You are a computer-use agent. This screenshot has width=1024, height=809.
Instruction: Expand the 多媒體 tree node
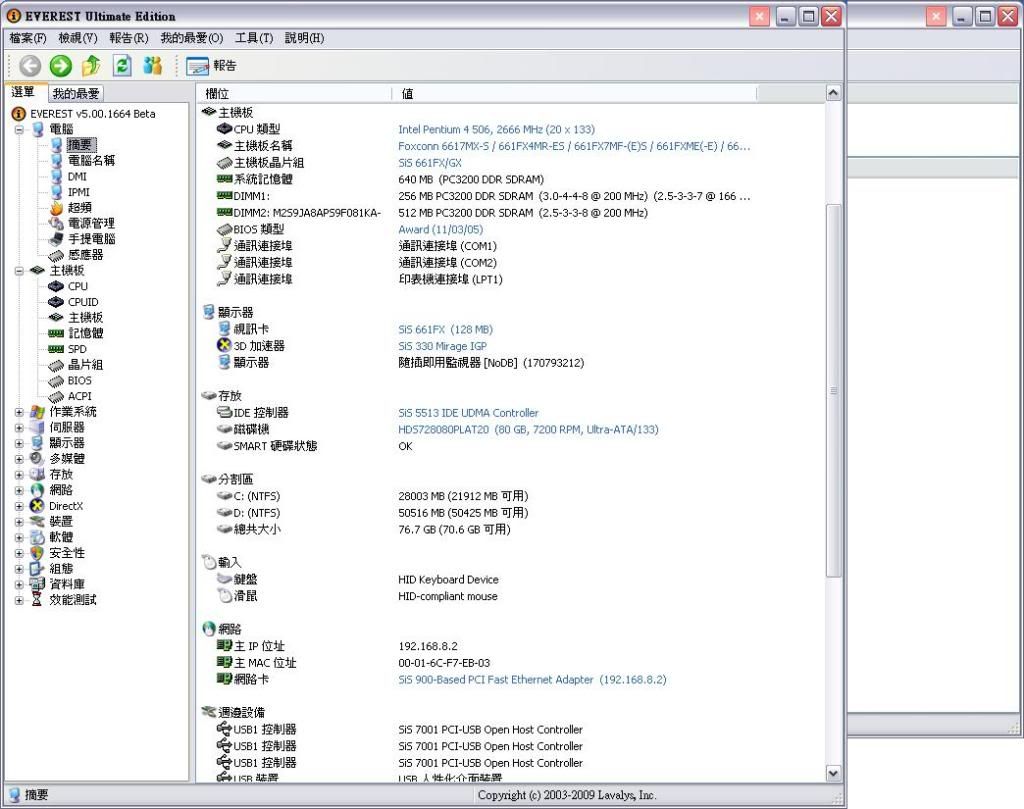(x=19, y=459)
